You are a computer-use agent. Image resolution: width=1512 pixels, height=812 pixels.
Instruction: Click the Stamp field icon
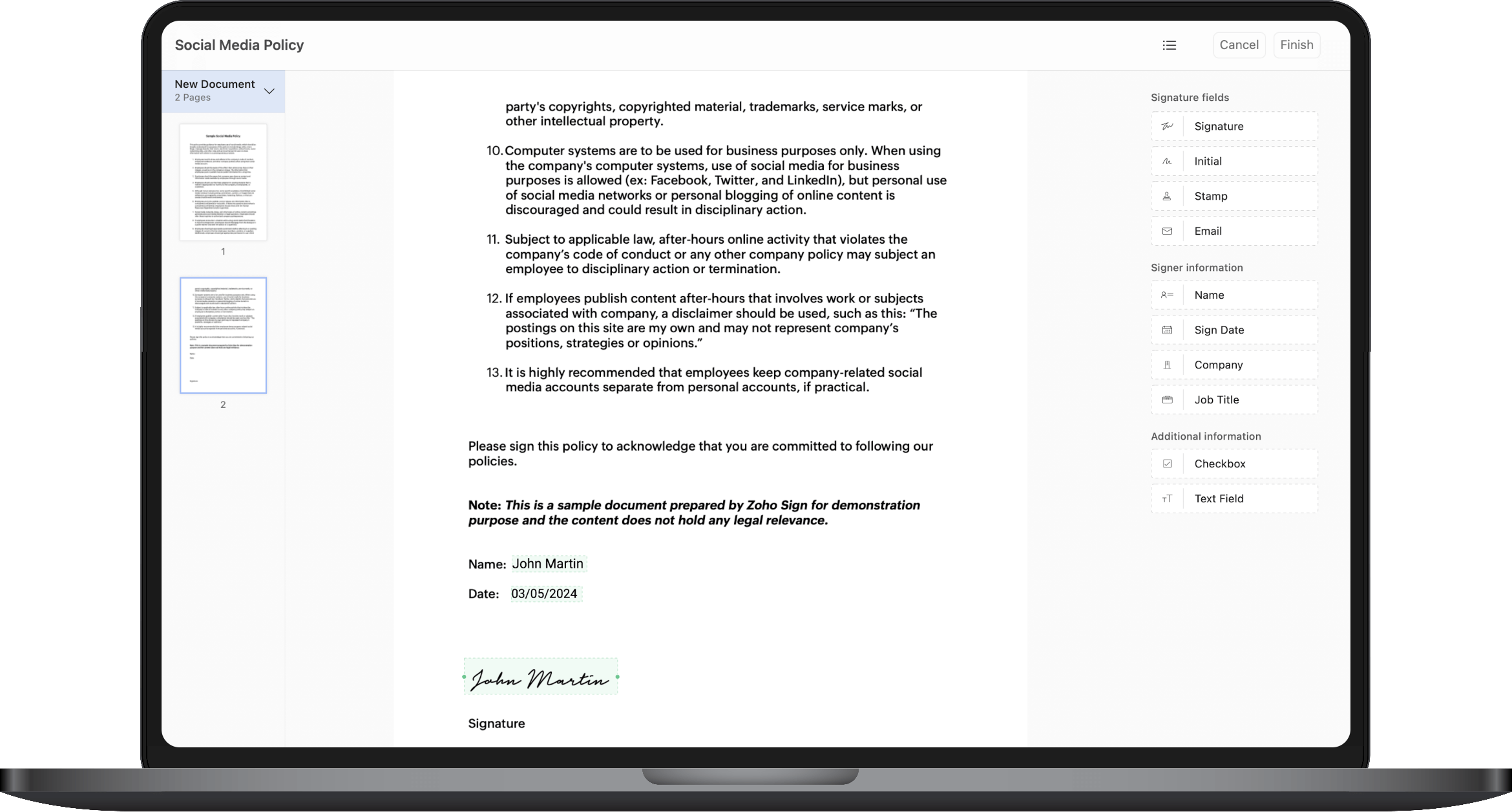tap(1167, 195)
